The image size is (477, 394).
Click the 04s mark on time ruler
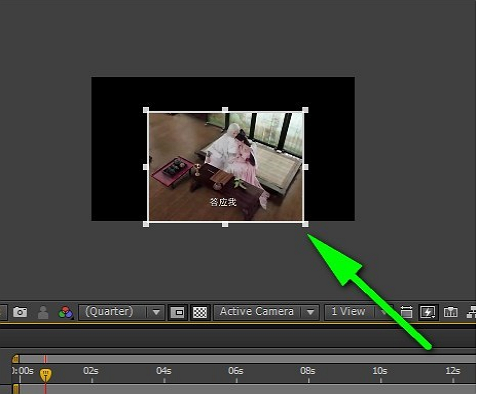[x=164, y=371]
